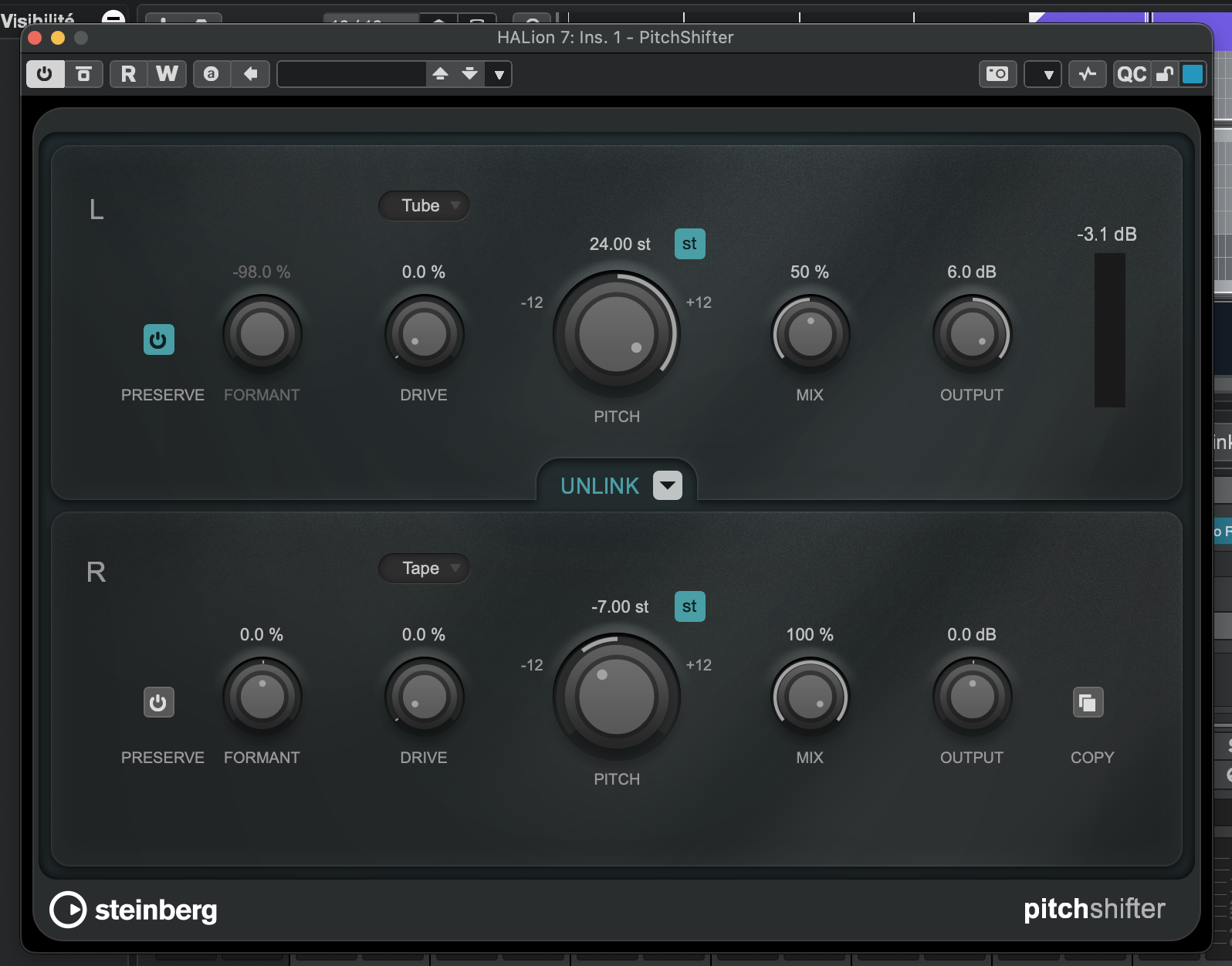Open the UNLINK channel mode menu
The image size is (1232, 966).
667,486
